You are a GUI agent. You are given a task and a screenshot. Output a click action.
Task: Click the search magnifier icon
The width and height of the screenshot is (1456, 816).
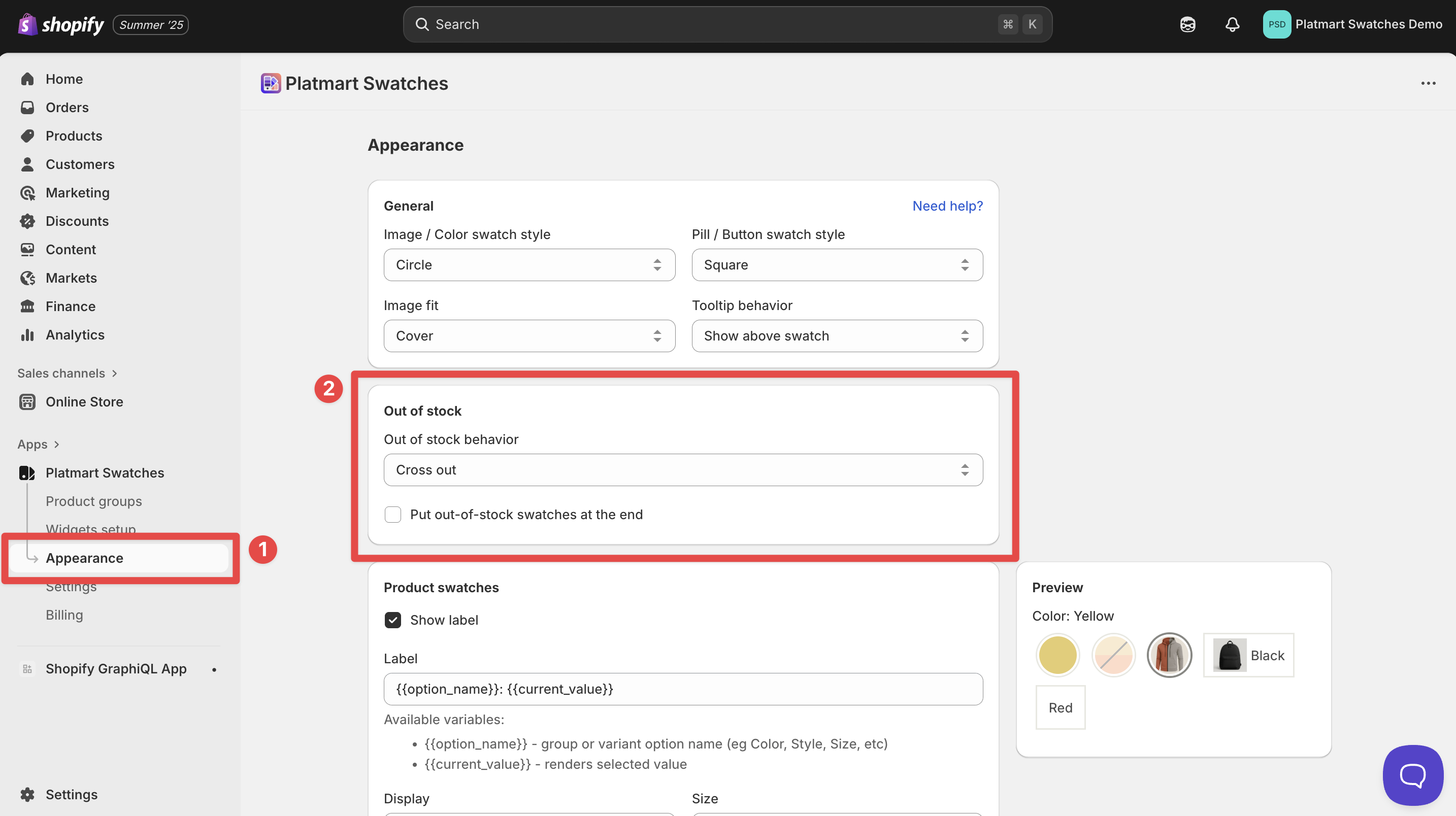click(x=422, y=24)
